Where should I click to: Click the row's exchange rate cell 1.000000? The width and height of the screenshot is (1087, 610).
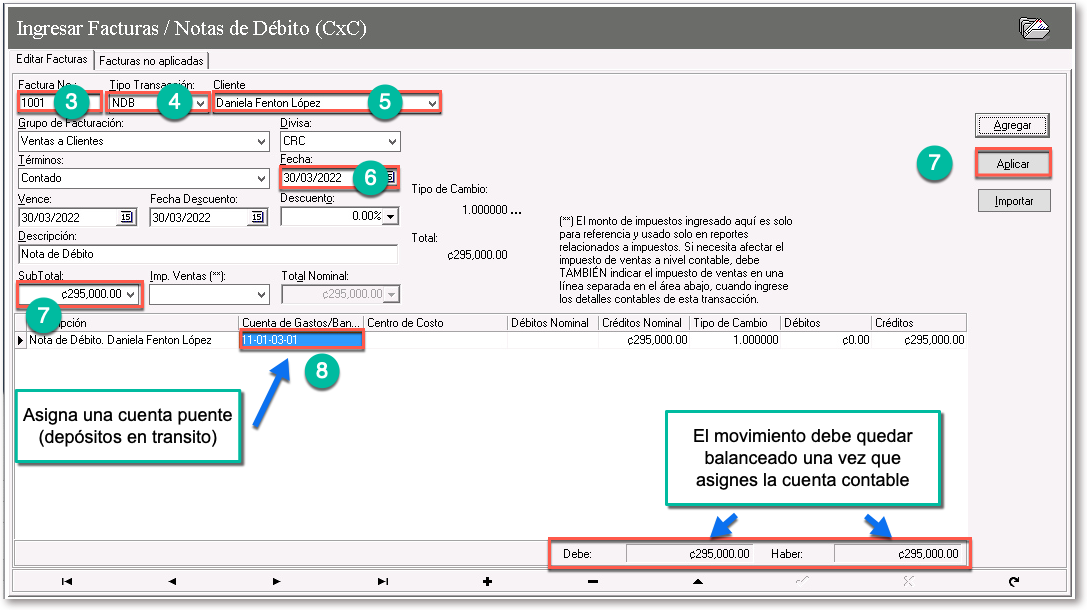[735, 340]
